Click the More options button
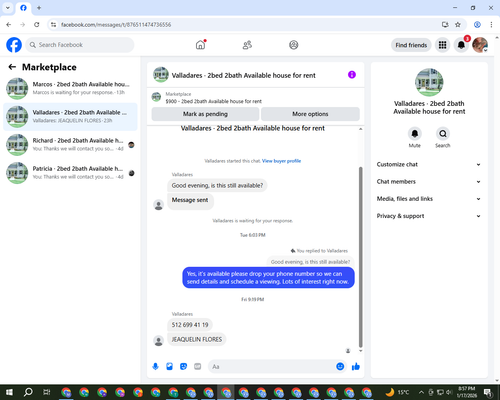The height and width of the screenshot is (400, 500). click(x=310, y=114)
